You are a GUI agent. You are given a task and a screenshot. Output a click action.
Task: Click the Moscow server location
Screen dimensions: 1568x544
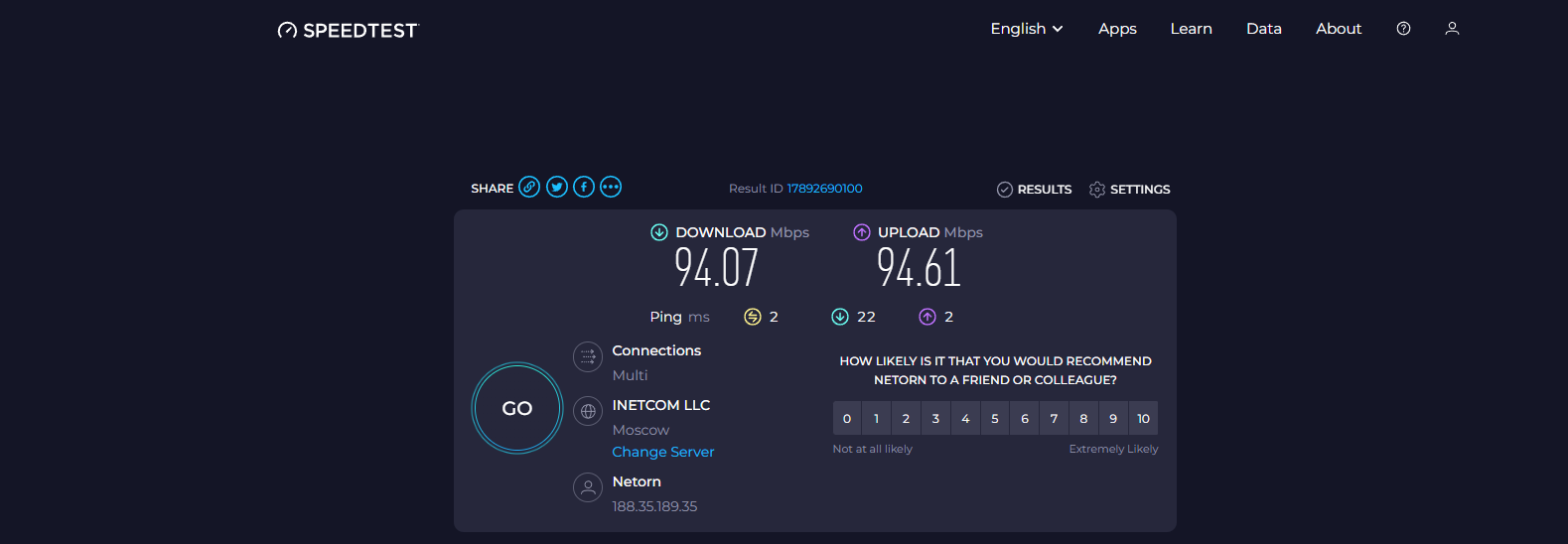[x=641, y=430]
